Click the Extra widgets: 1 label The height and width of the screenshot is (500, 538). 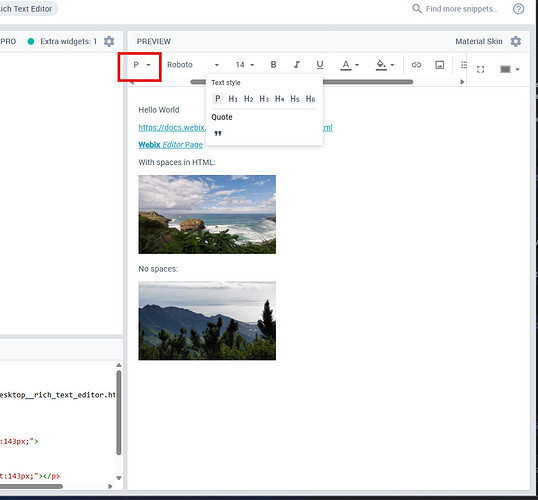68,42
